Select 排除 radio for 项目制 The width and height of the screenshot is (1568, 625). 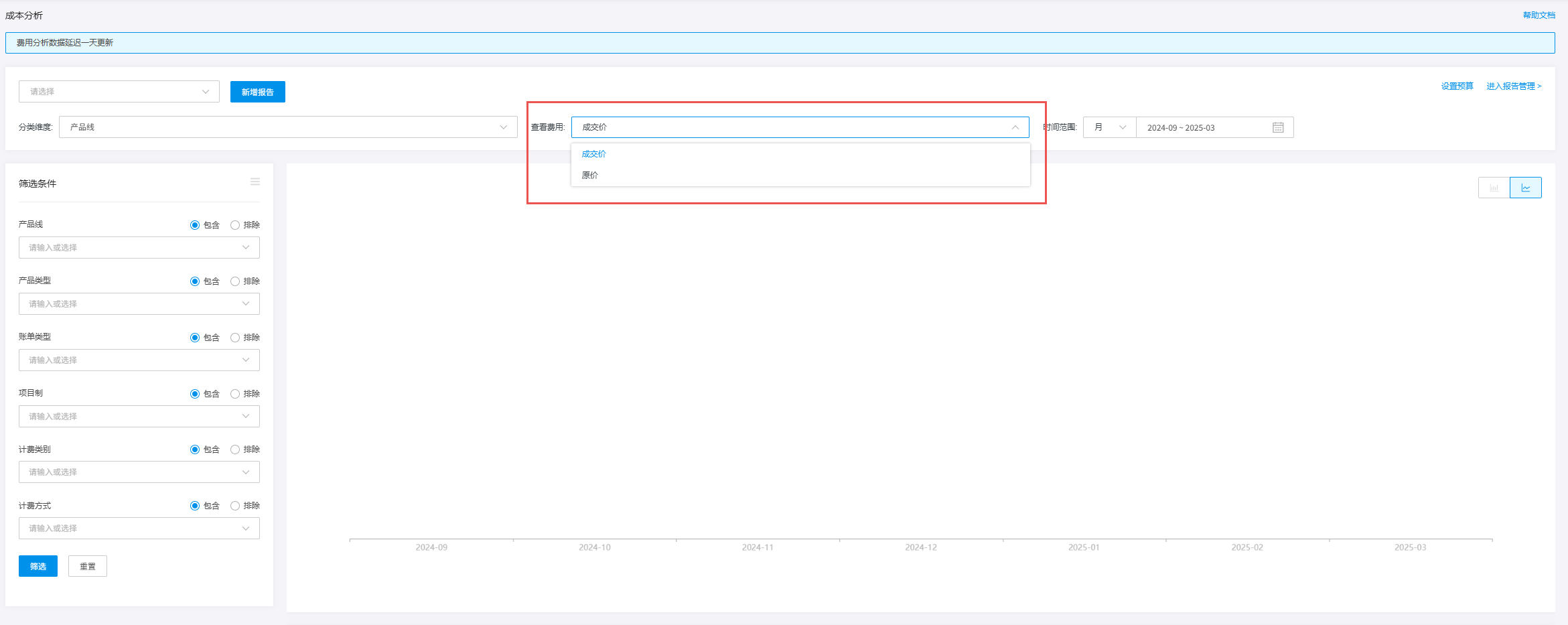tap(235, 394)
